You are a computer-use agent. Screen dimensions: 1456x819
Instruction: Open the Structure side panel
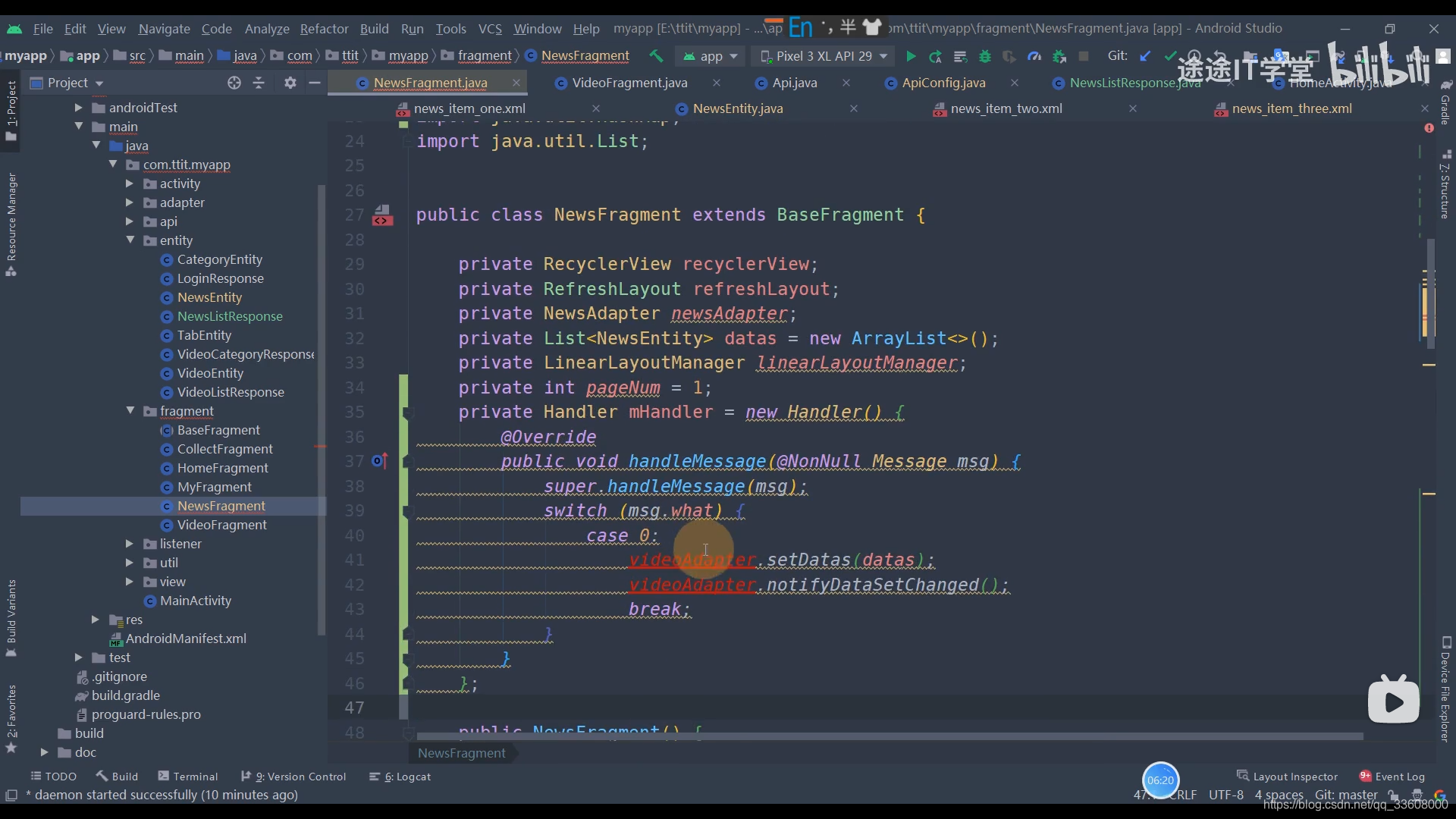click(x=1445, y=184)
